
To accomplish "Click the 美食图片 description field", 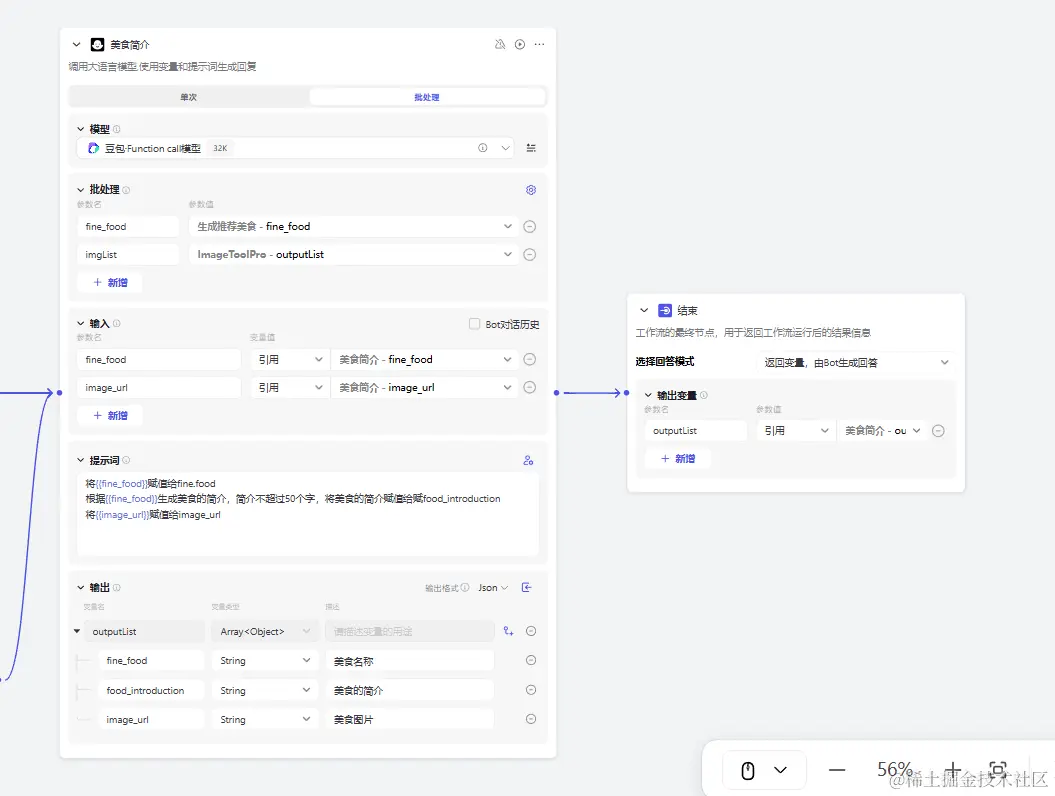I will [410, 719].
